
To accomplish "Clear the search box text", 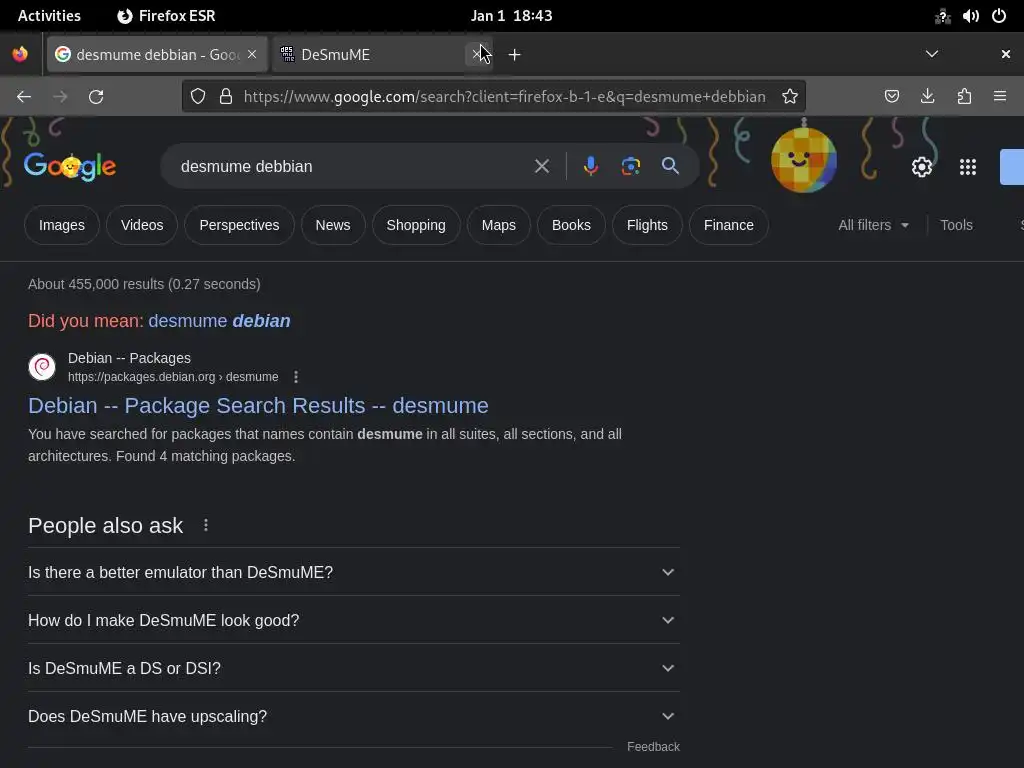I will pyautogui.click(x=541, y=166).
